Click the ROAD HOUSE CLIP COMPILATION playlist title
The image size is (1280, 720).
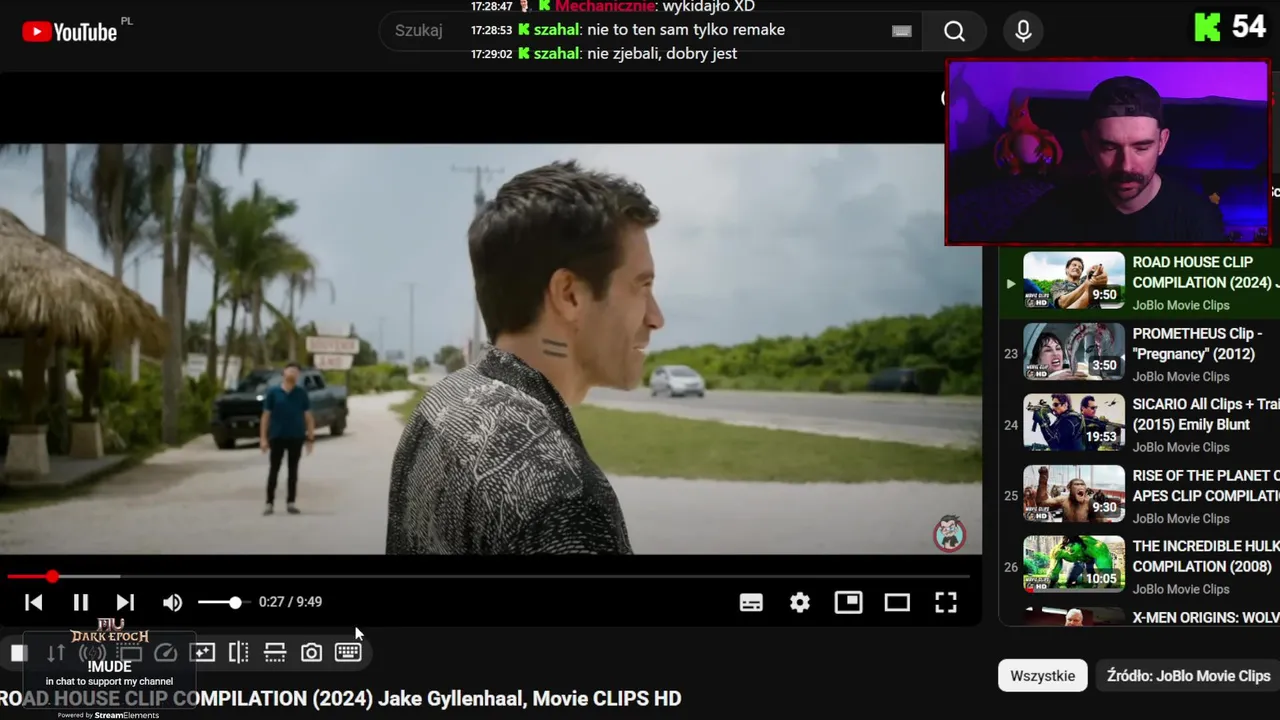(1206, 272)
